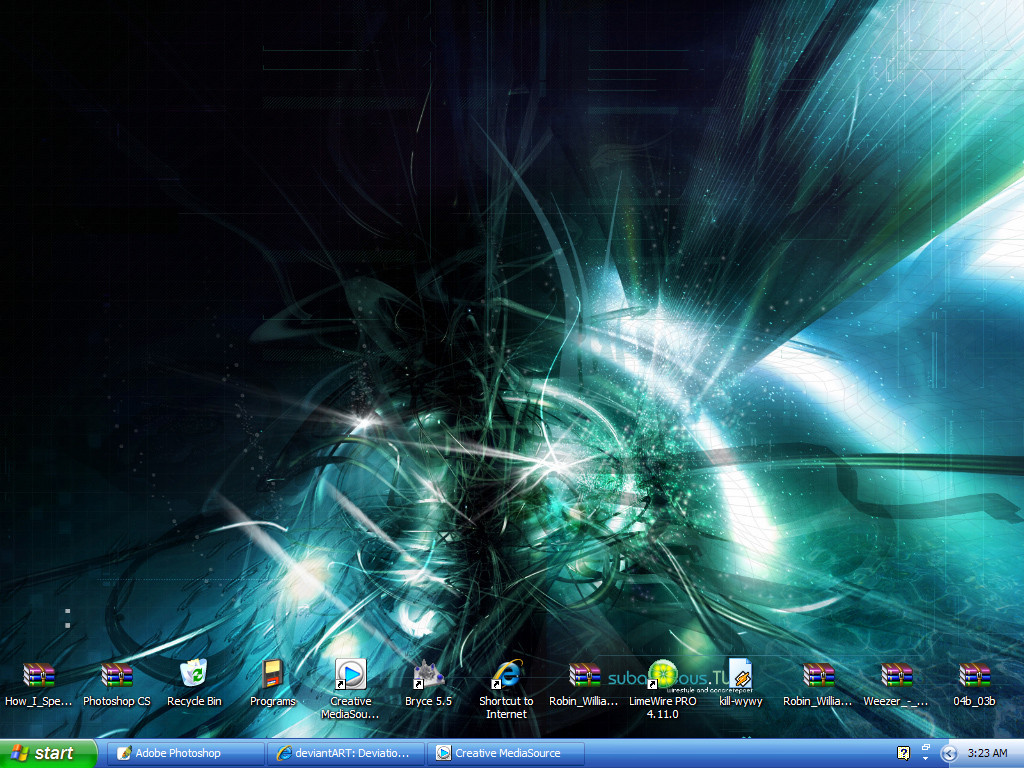Select the Programs folder icon
Image resolution: width=1024 pixels, height=768 pixels.
coord(272,674)
